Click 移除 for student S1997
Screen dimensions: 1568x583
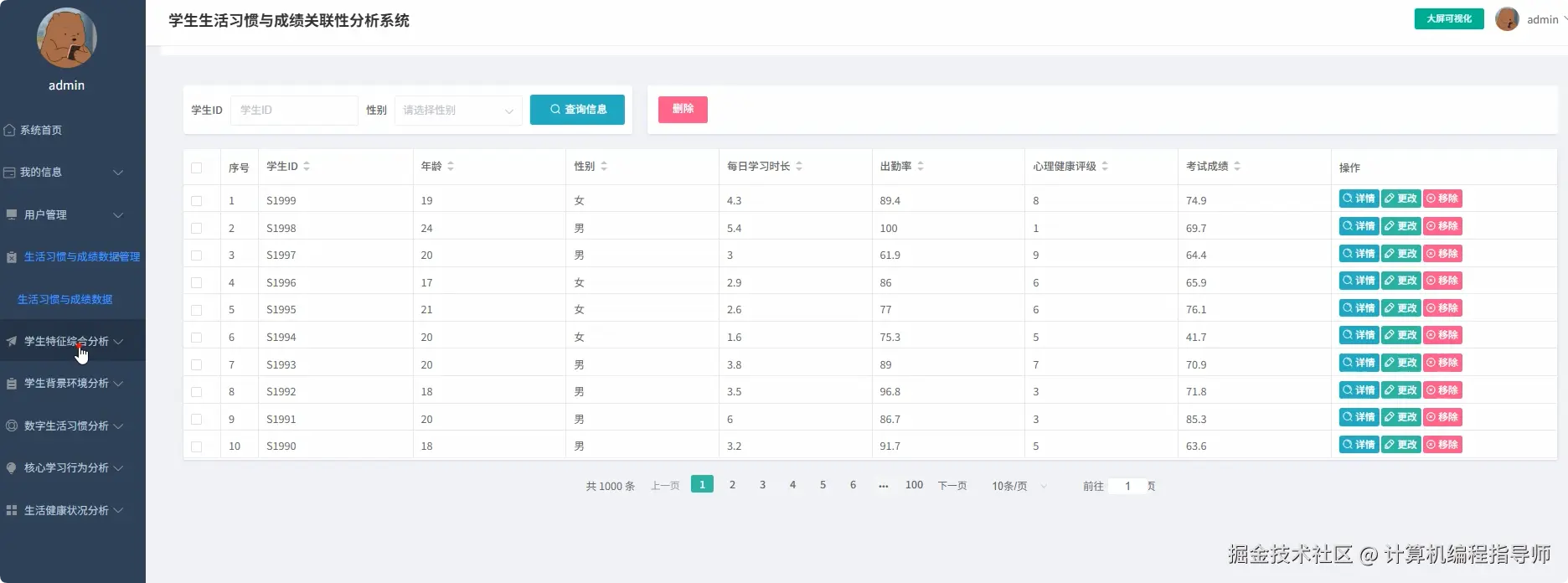[x=1442, y=254]
